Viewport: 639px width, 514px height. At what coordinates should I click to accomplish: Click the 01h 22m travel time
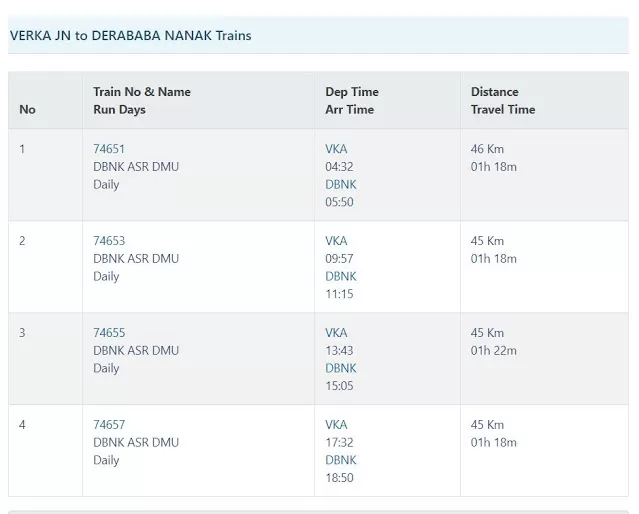pos(493,351)
